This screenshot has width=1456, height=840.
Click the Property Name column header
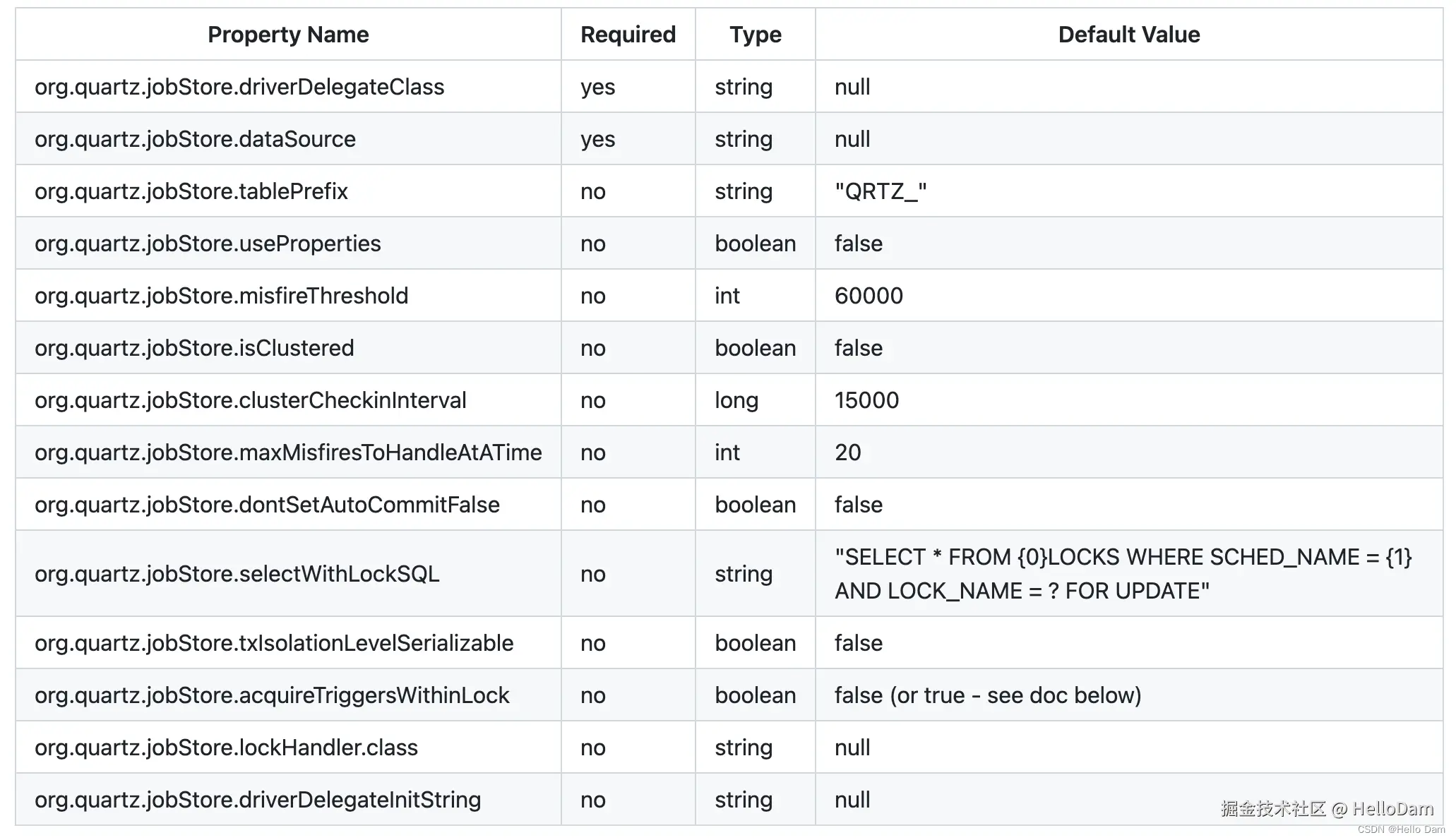[288, 35]
